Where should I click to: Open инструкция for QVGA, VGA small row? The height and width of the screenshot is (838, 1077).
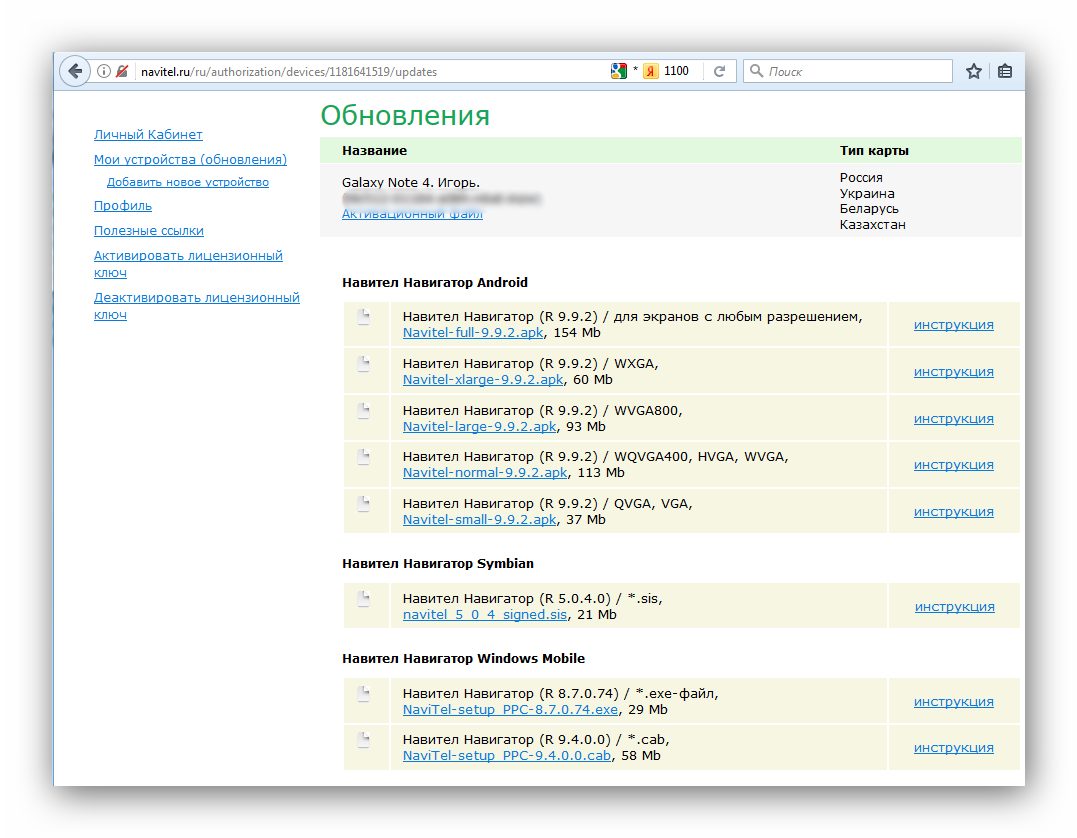click(x=953, y=512)
